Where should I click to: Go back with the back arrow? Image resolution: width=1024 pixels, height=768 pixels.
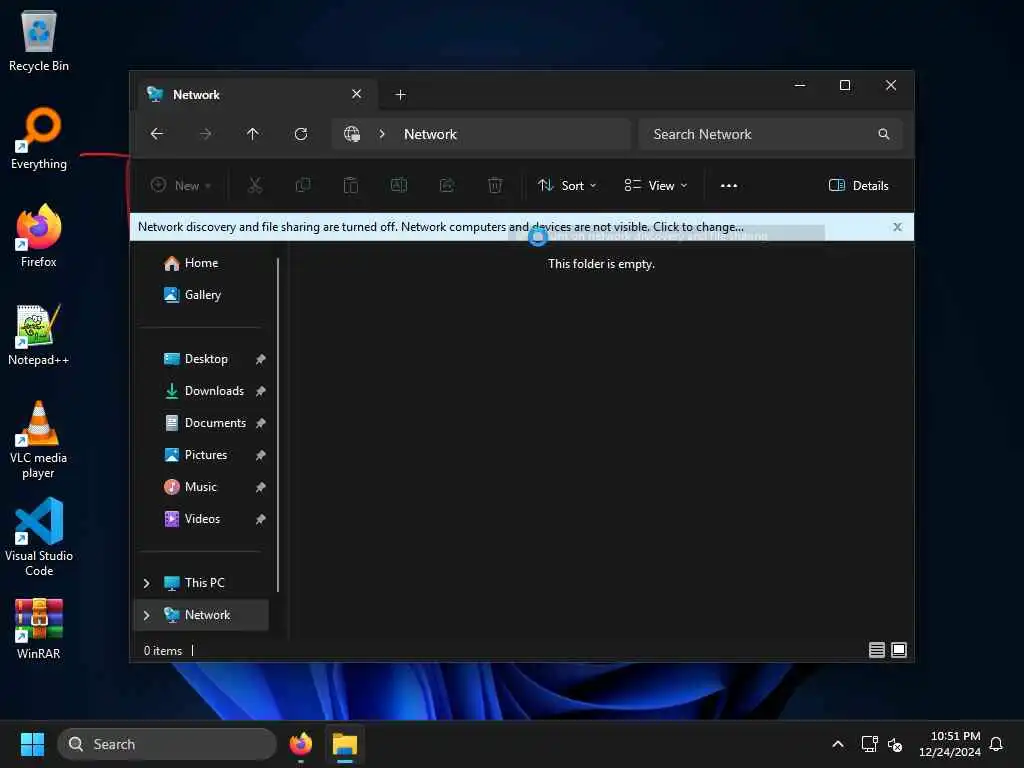[x=157, y=134]
